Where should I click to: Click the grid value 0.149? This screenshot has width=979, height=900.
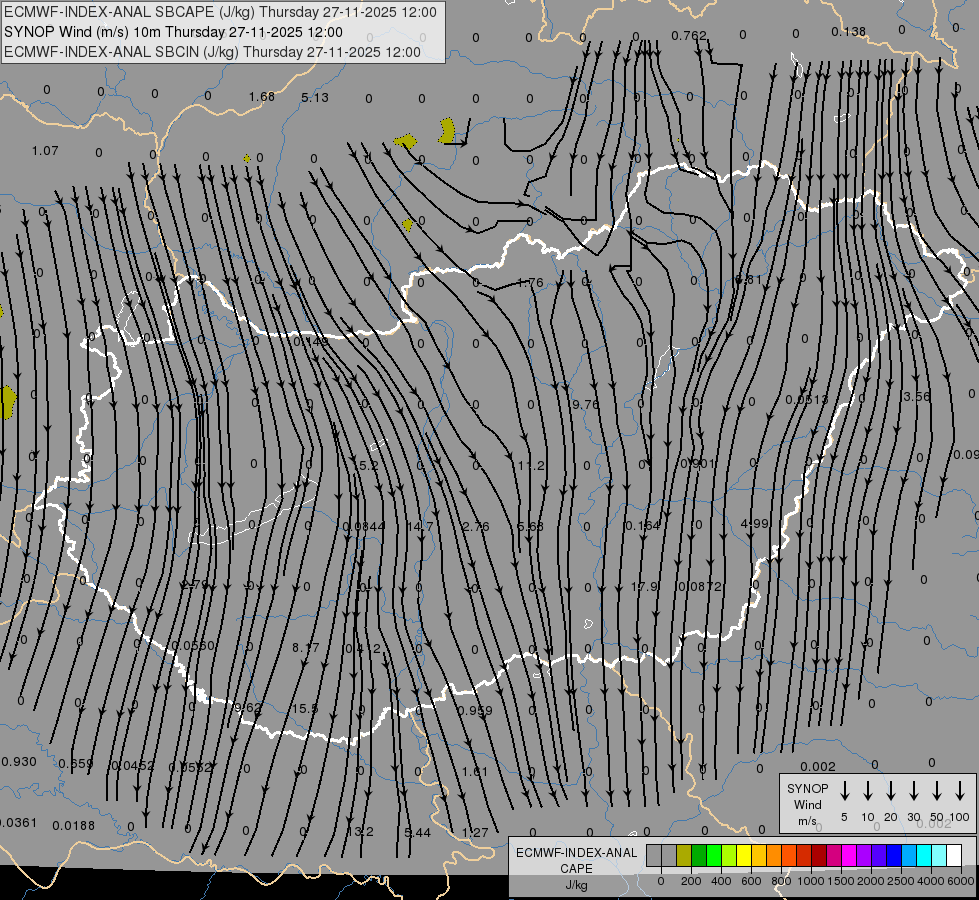310,342
